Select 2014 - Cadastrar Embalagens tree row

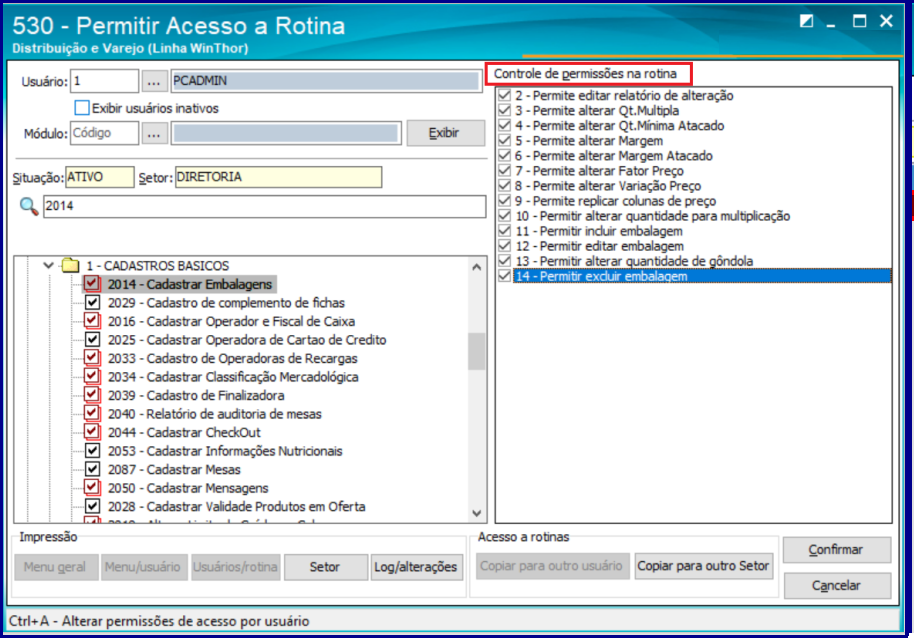[190, 284]
